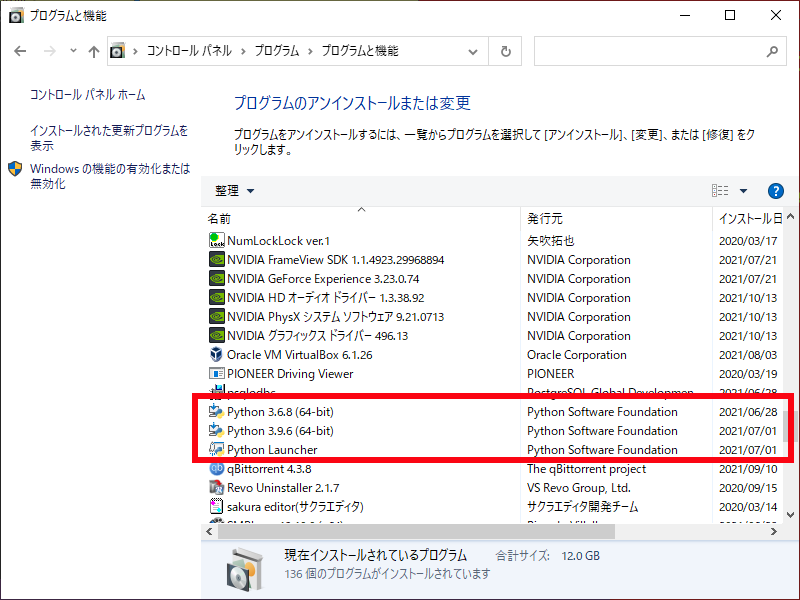Sort by 発行元 column header
This screenshot has width=800, height=600.
click(x=616, y=218)
